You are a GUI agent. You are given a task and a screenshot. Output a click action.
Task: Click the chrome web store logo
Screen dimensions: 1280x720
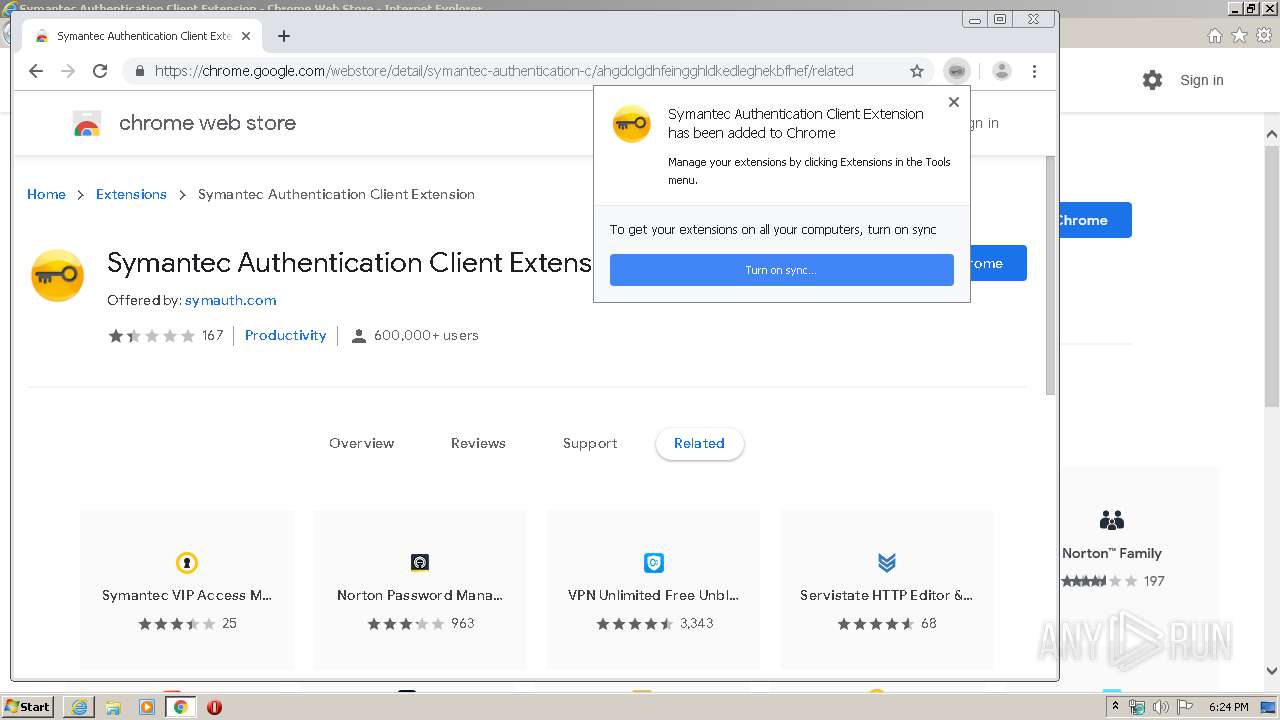(184, 123)
